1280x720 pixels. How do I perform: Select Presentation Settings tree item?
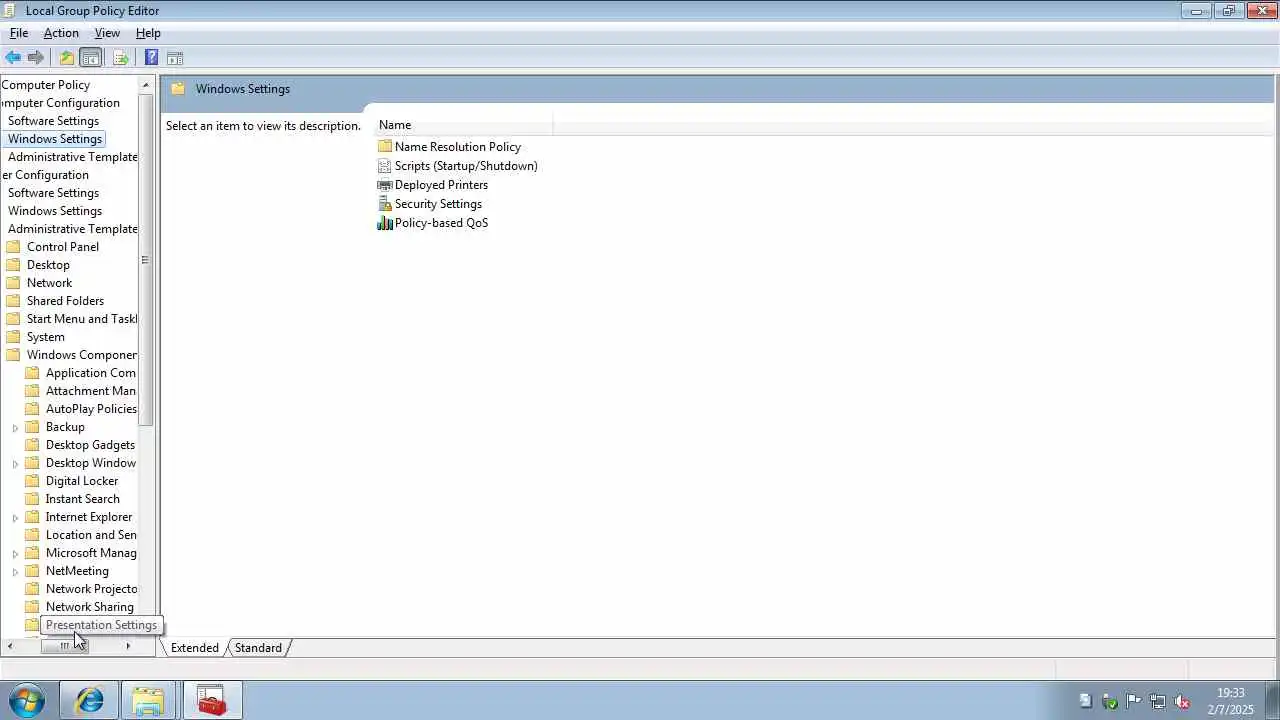(x=101, y=625)
